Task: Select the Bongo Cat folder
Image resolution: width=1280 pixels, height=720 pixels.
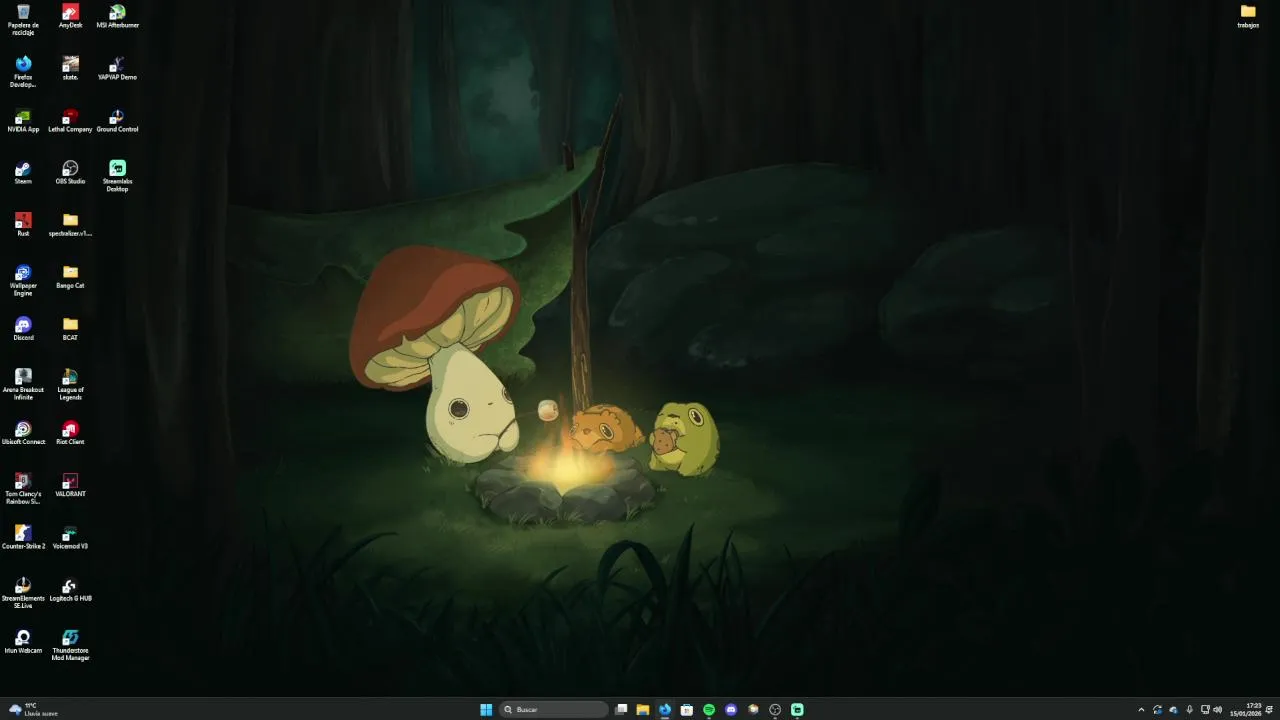Action: pos(70,276)
